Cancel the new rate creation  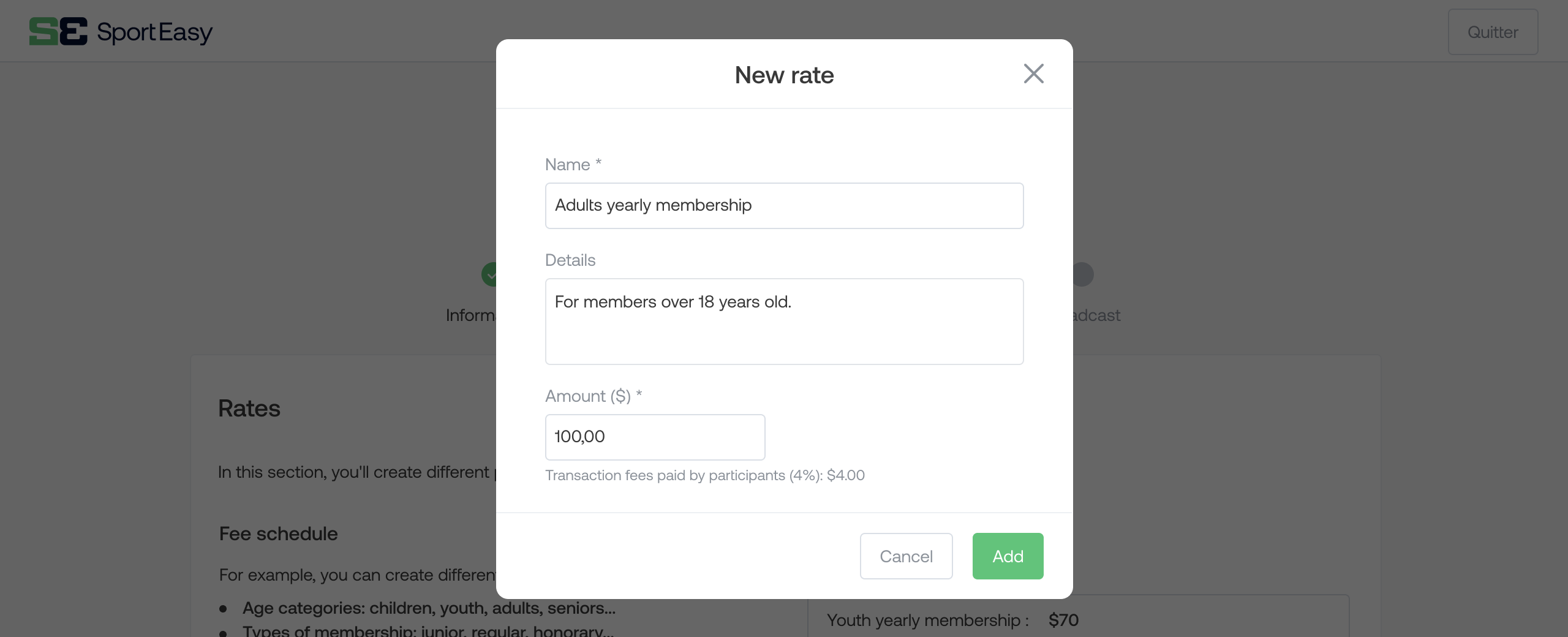(x=906, y=556)
